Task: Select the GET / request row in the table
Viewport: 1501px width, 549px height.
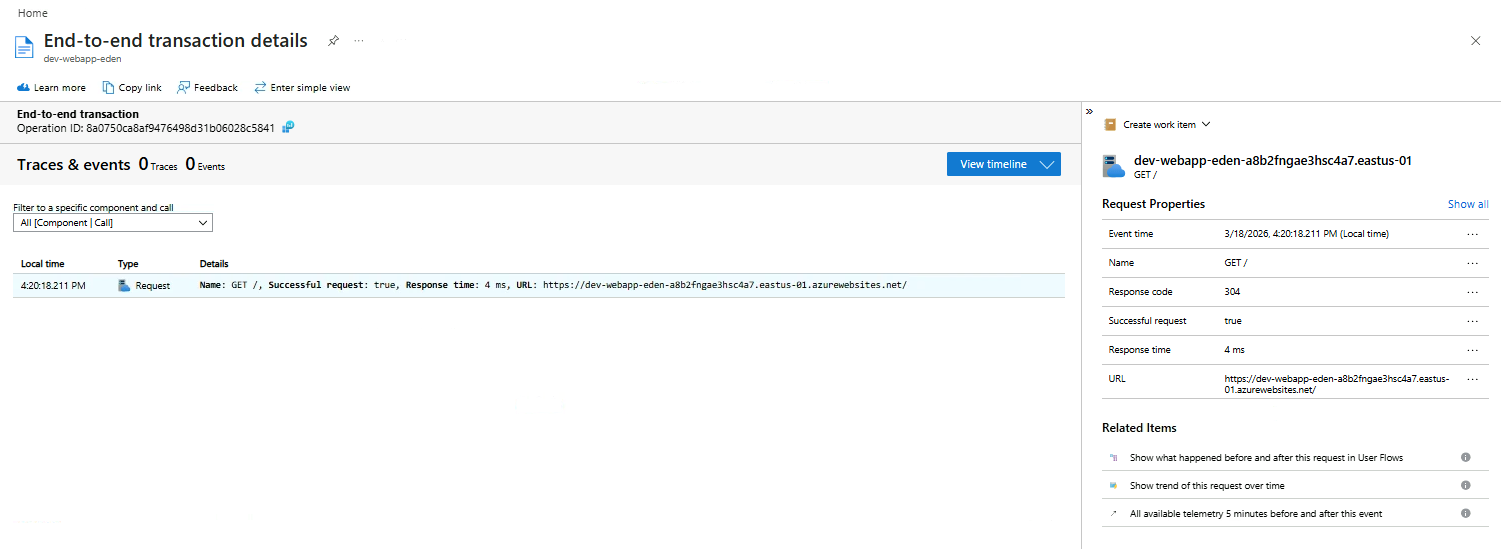Action: pos(540,286)
